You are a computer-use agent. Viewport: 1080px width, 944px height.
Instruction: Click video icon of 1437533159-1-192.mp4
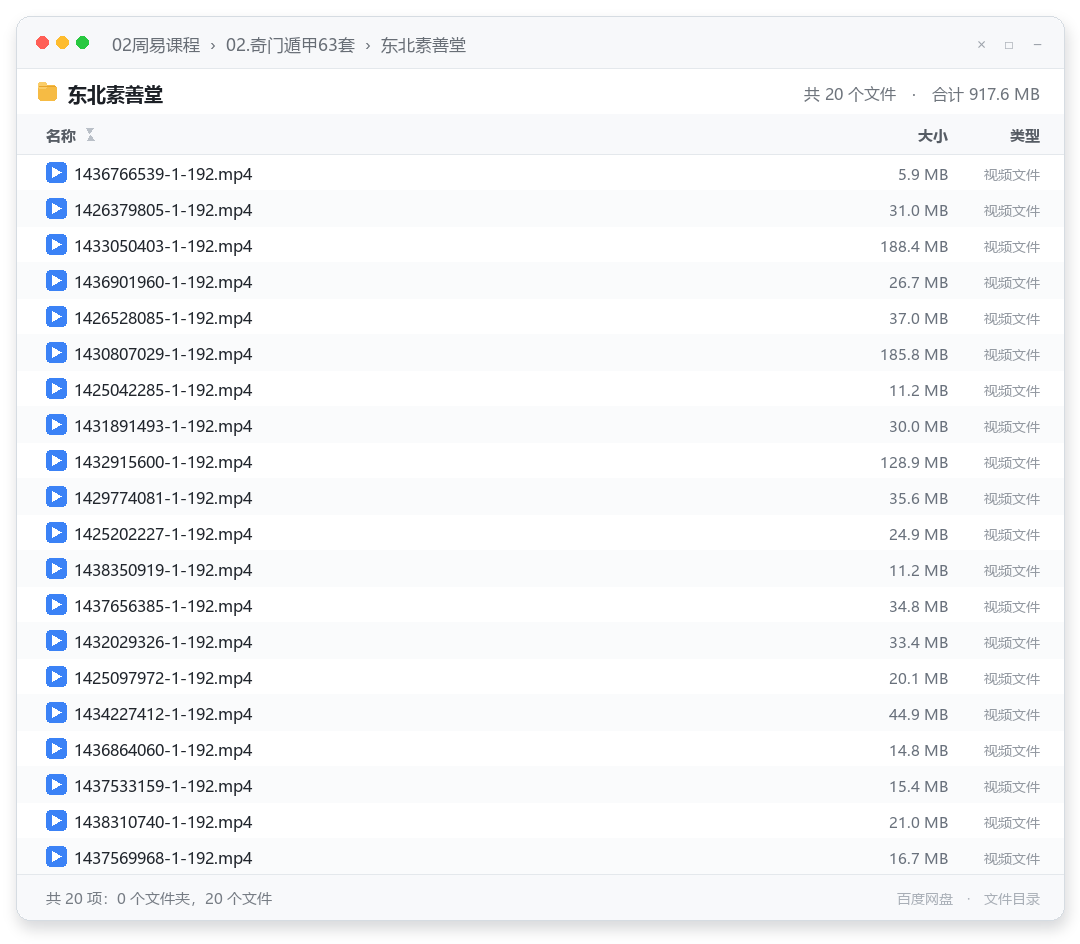coord(56,785)
